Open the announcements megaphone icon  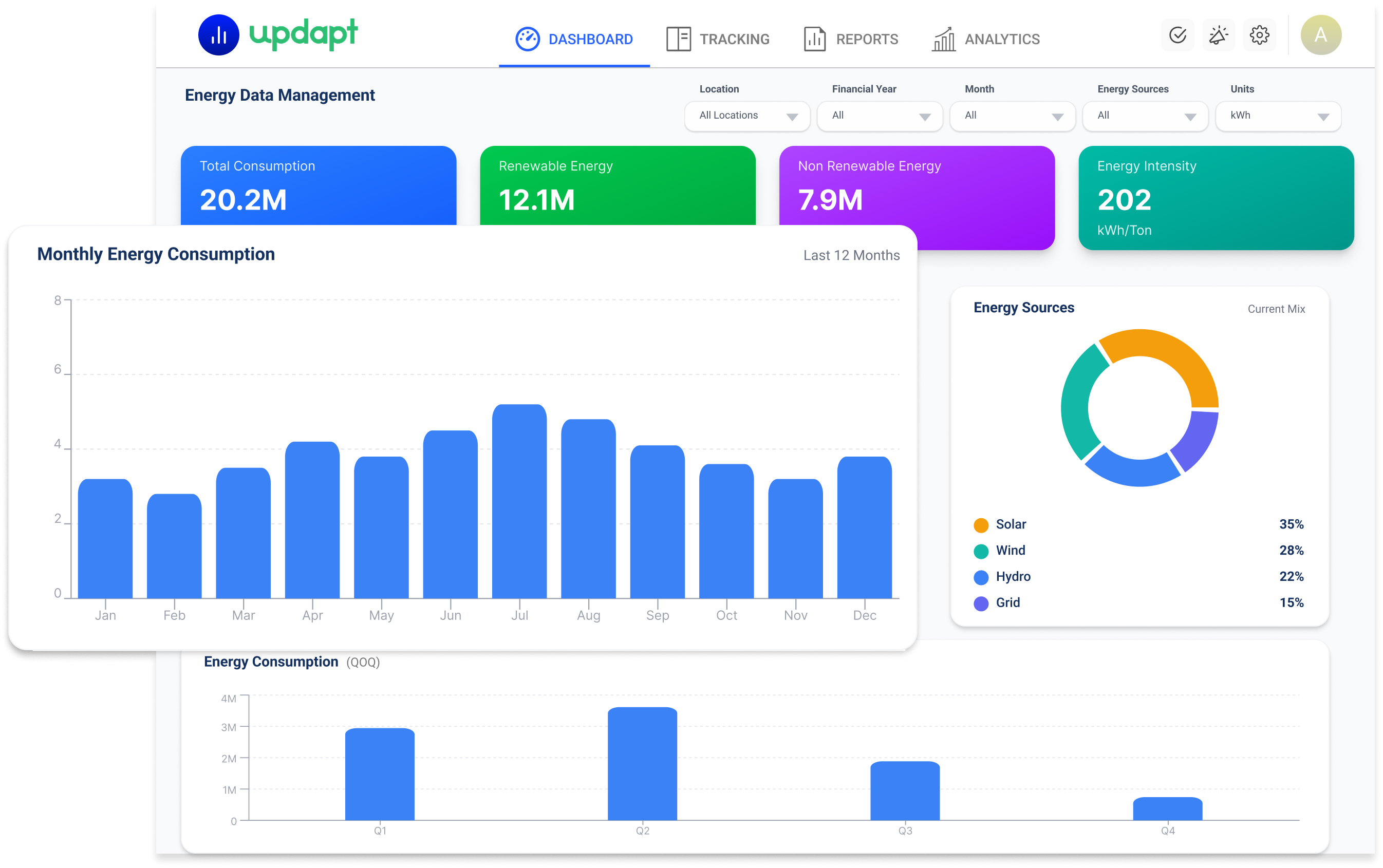click(x=1218, y=35)
